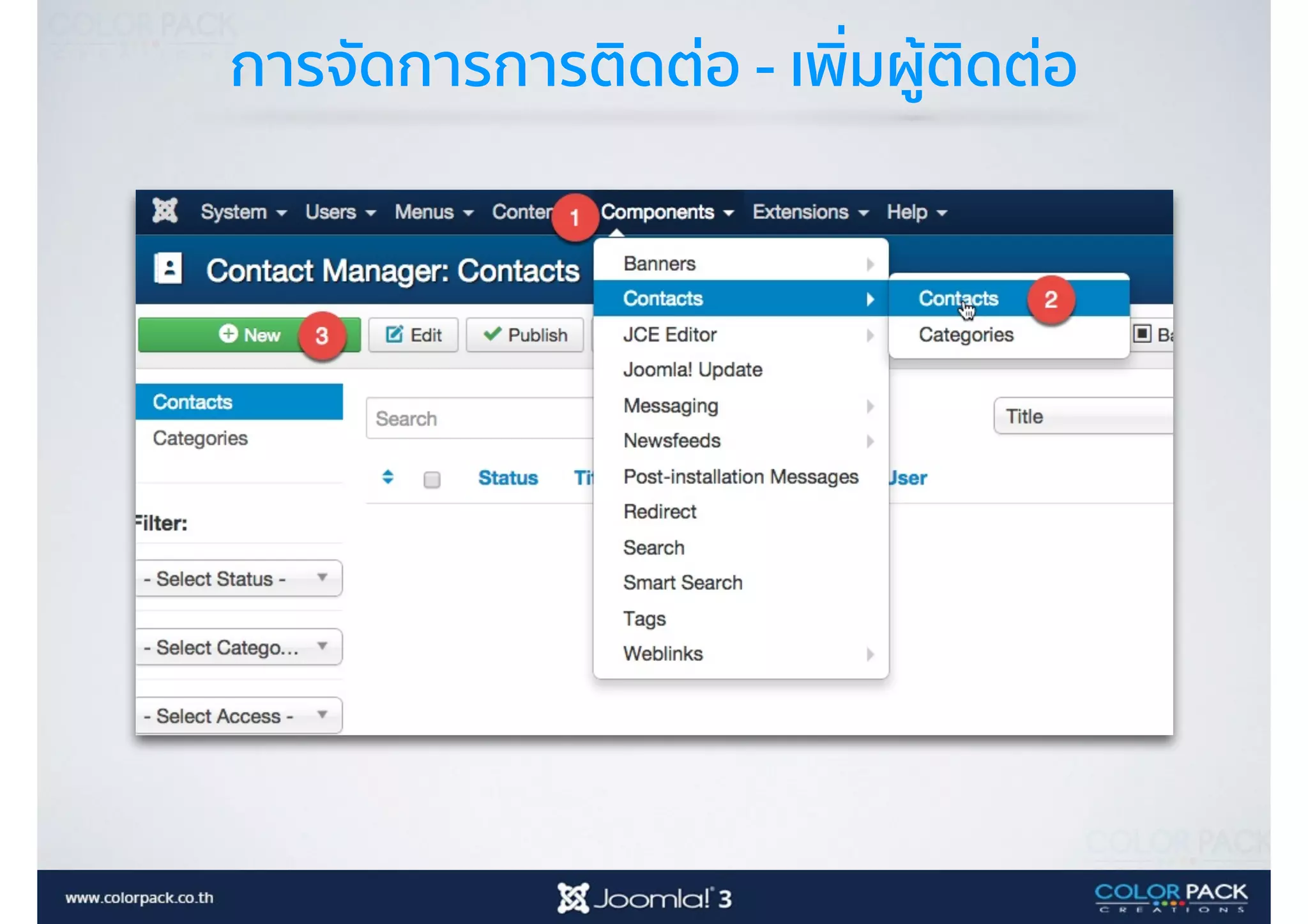Choose Joomla! Update from Components menu
Image resolution: width=1308 pixels, height=924 pixels.
tap(741, 370)
